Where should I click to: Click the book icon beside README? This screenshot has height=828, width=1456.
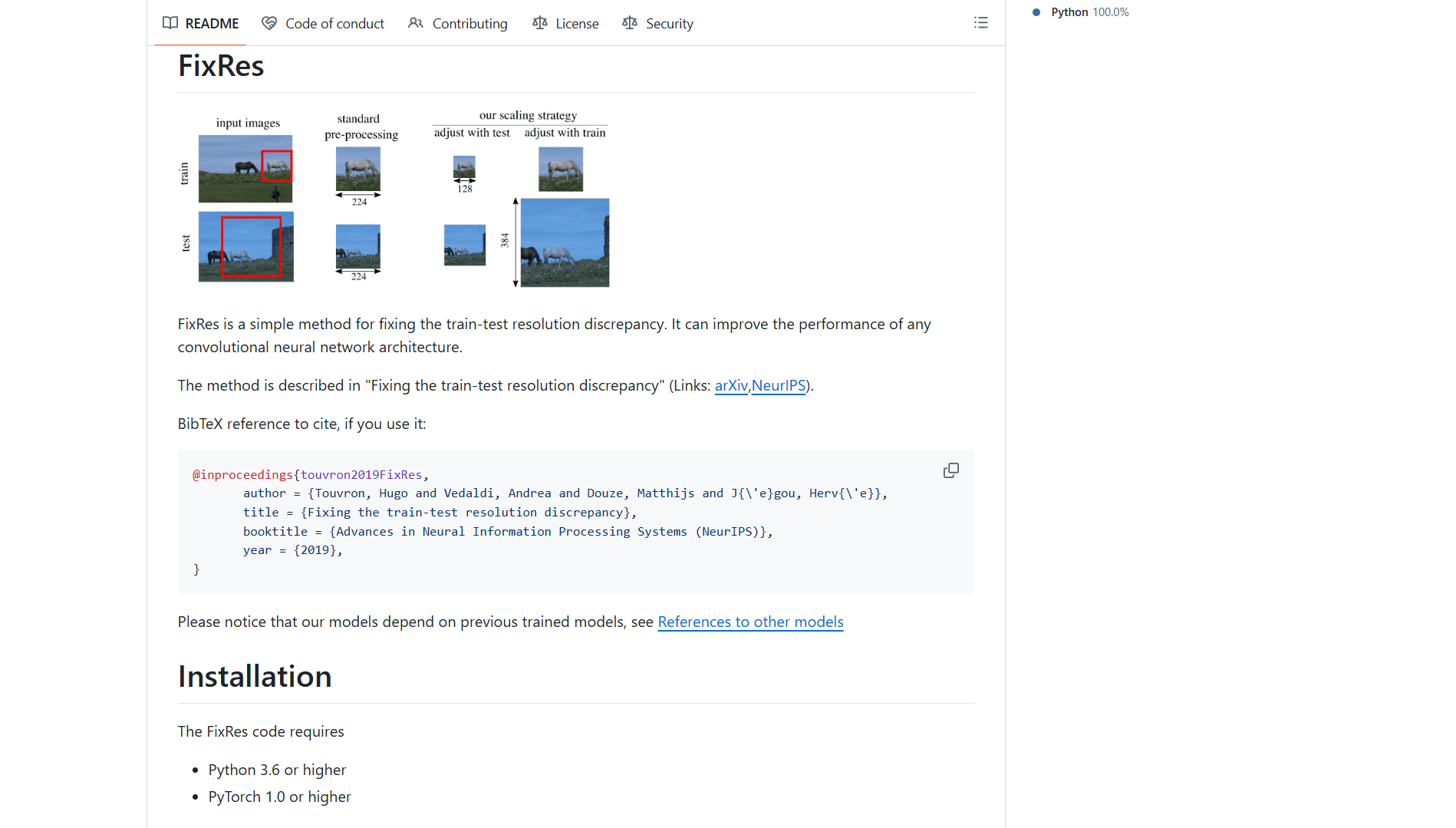point(170,23)
